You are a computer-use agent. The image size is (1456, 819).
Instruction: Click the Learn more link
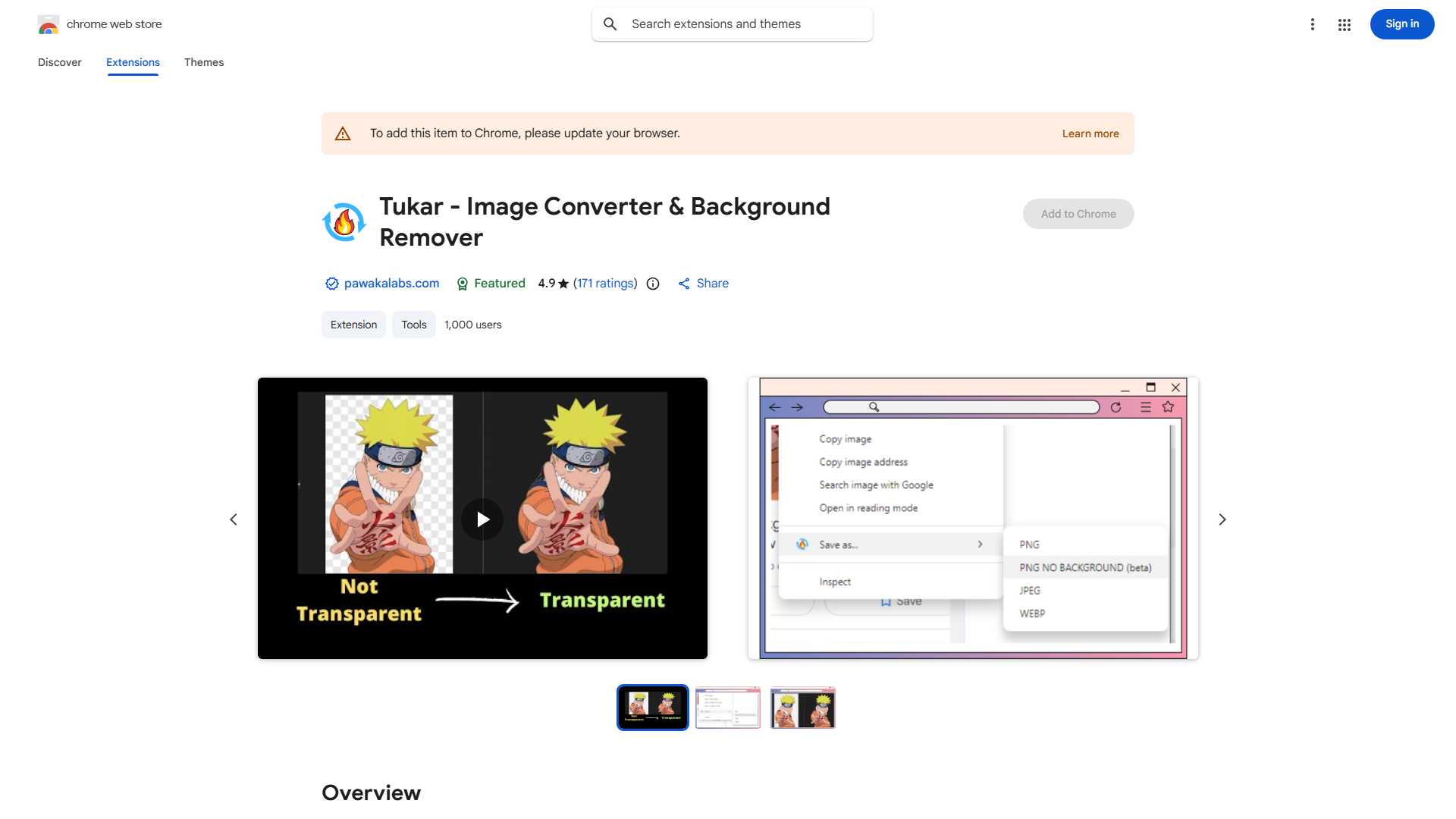click(1090, 133)
